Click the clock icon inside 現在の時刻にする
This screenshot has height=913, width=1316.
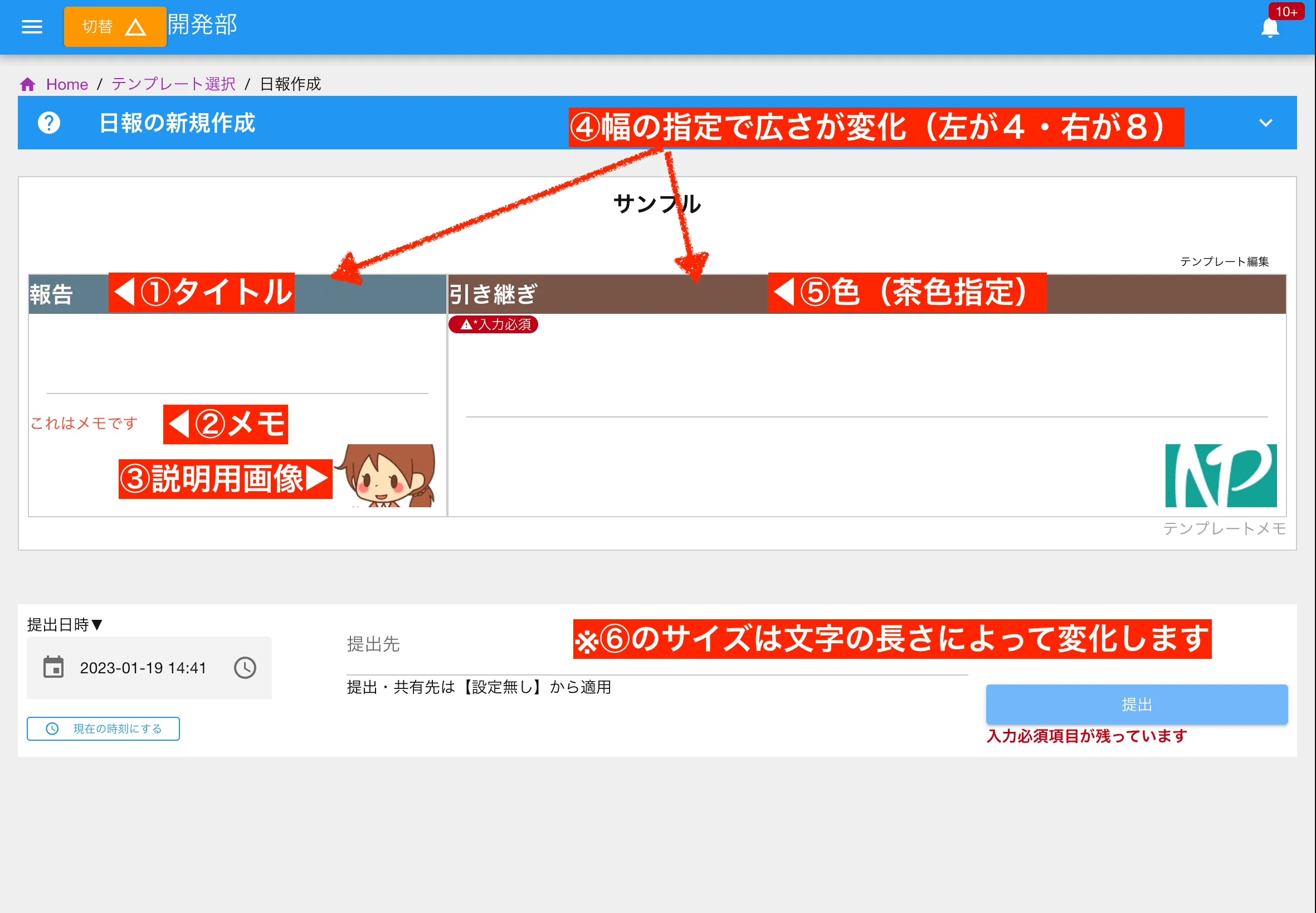pyautogui.click(x=51, y=729)
